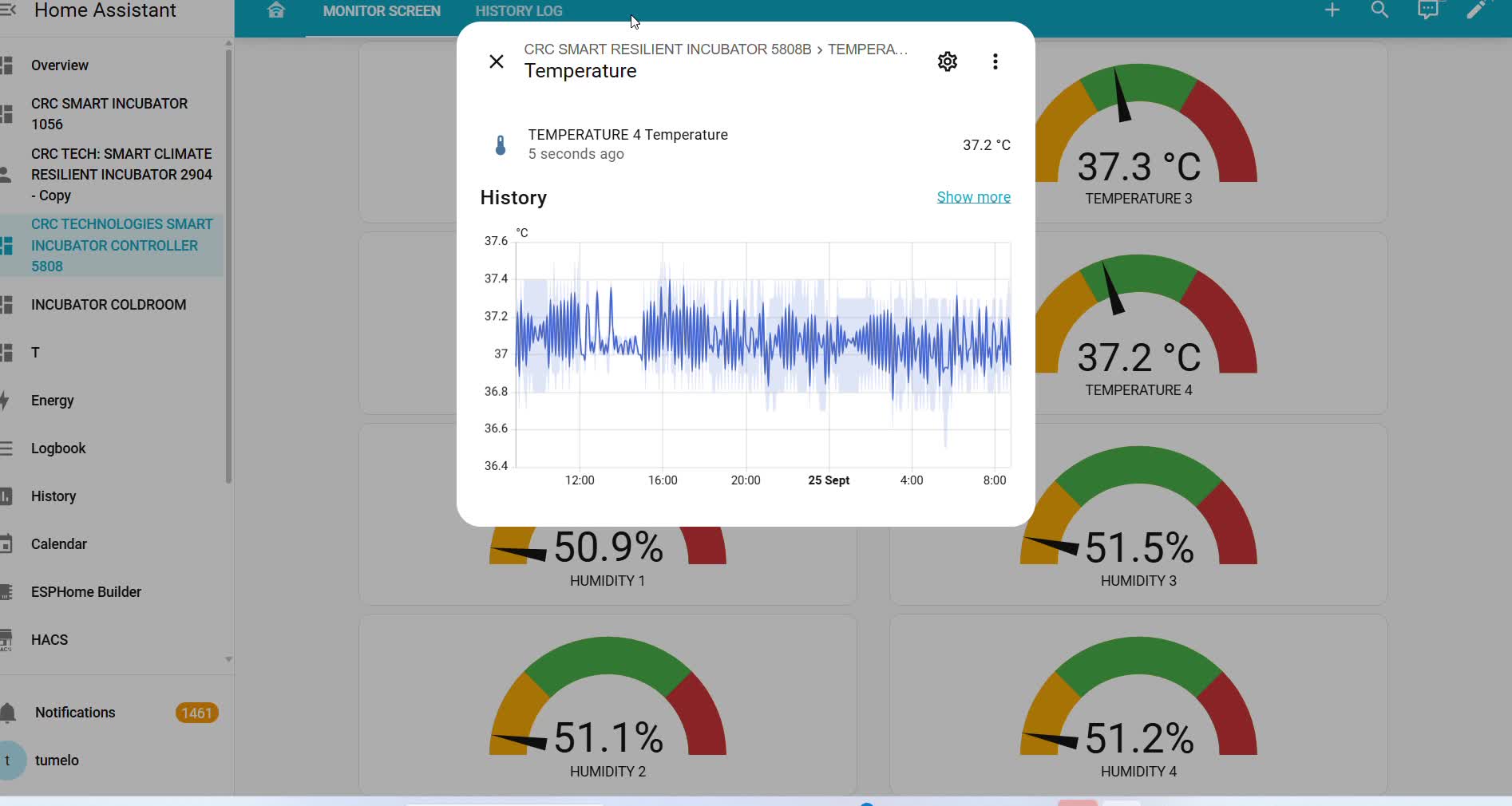The height and width of the screenshot is (806, 1512).
Task: Open the Logbook sidebar item
Action: coord(58,448)
